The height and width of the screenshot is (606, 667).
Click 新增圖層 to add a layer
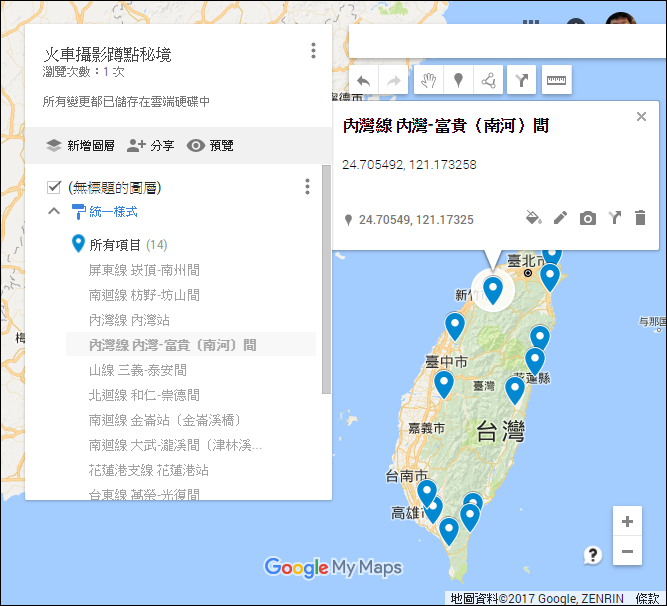[x=80, y=145]
